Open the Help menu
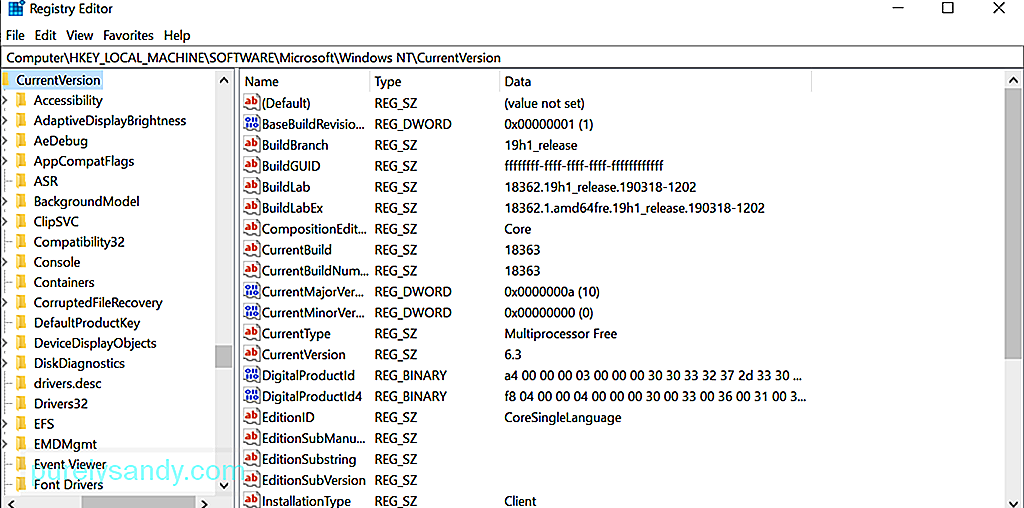The width and height of the screenshot is (1024, 508). click(x=177, y=35)
